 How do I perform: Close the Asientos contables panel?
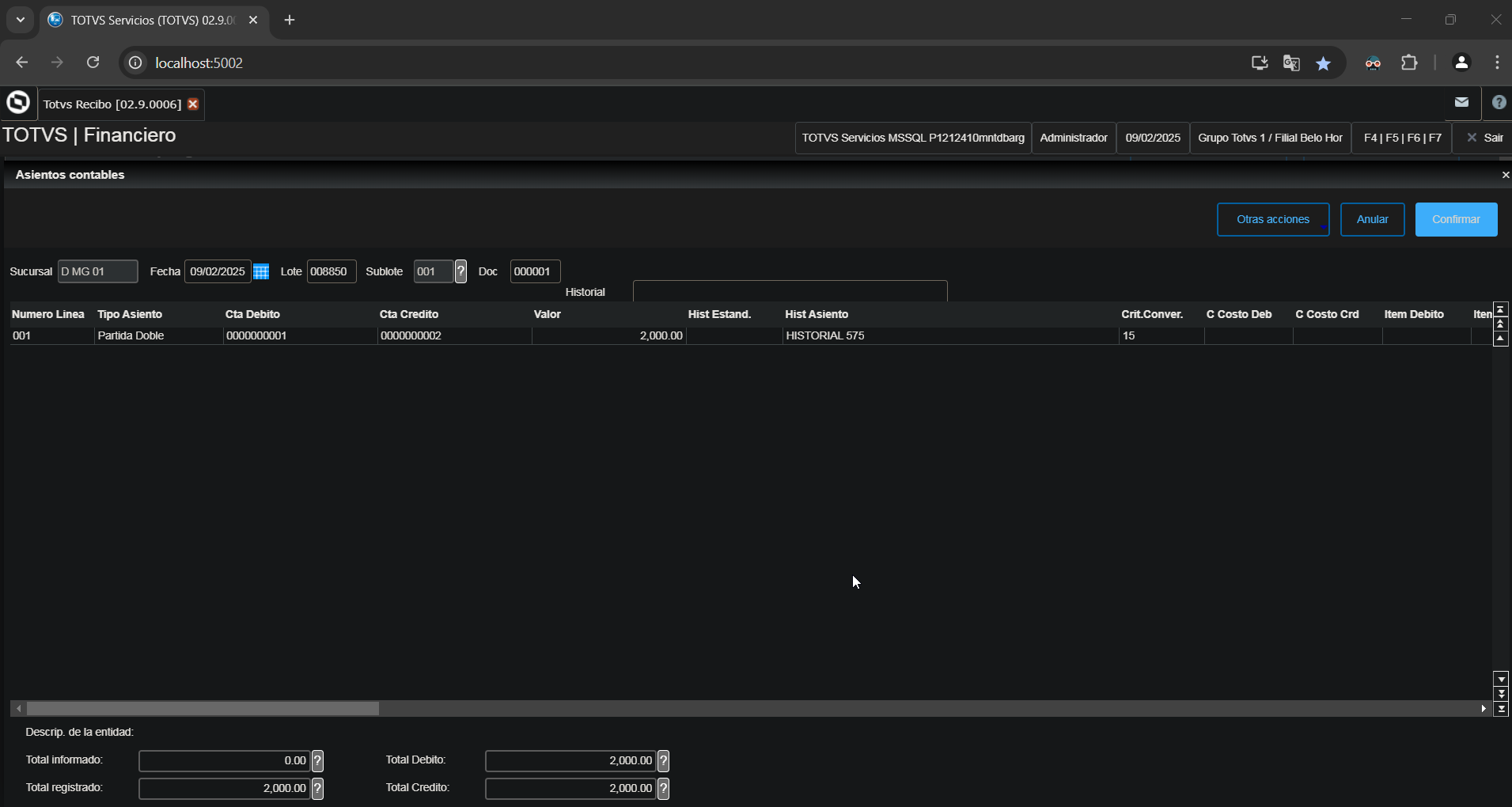pyautogui.click(x=1505, y=175)
